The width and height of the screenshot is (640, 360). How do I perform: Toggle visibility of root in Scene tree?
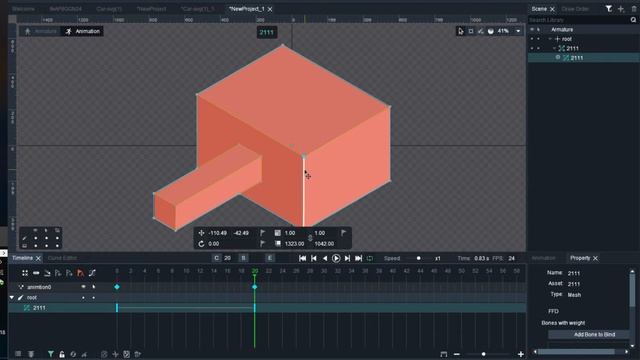[x=531, y=39]
